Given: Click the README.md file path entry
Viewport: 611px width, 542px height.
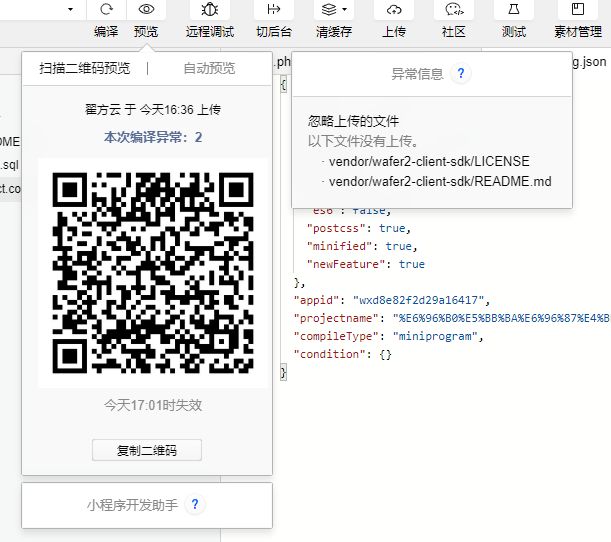Looking at the screenshot, I should [440, 182].
